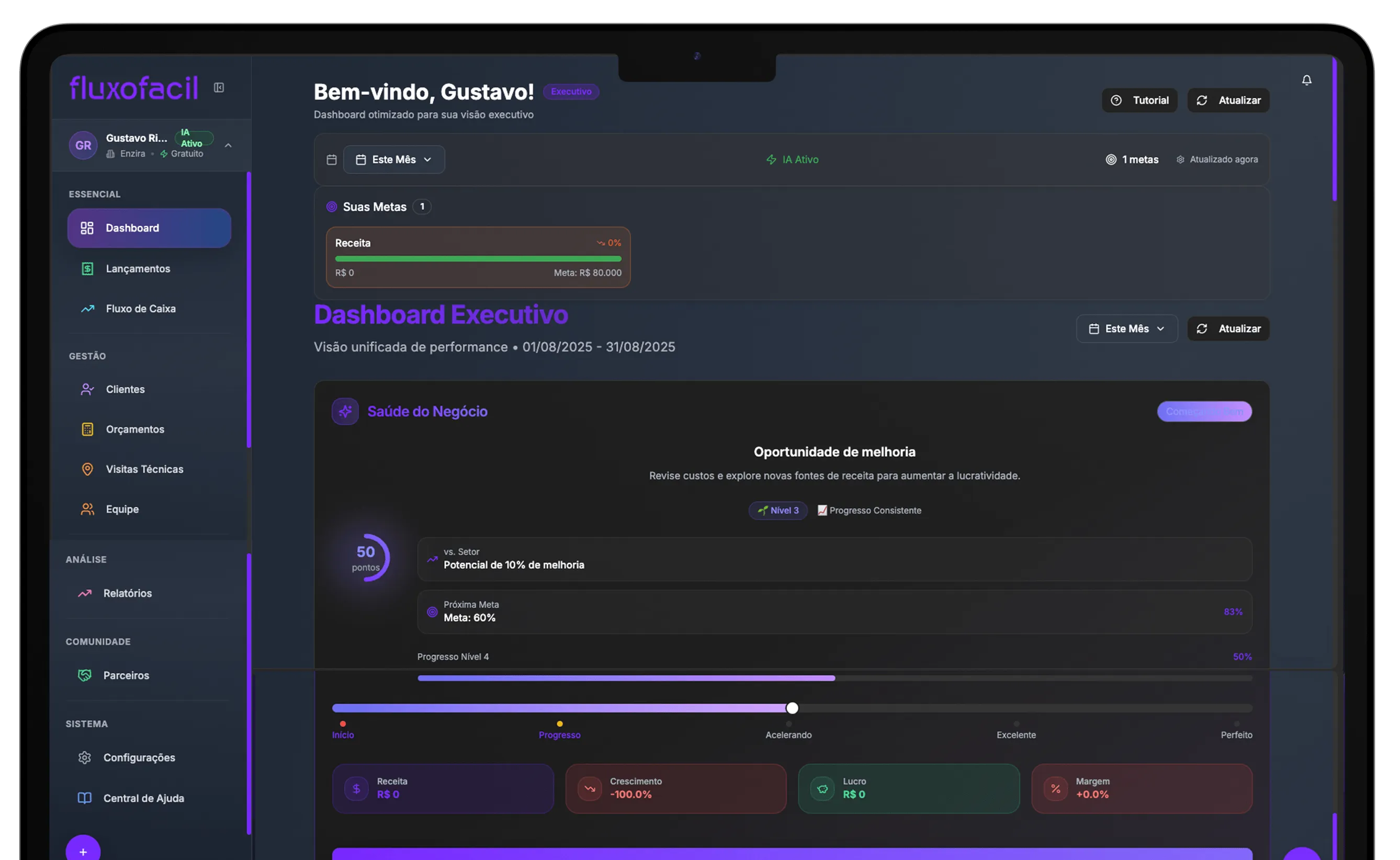Expand the Gustavo profile chevron
Image resolution: width=1400 pixels, height=860 pixels.
(x=228, y=145)
